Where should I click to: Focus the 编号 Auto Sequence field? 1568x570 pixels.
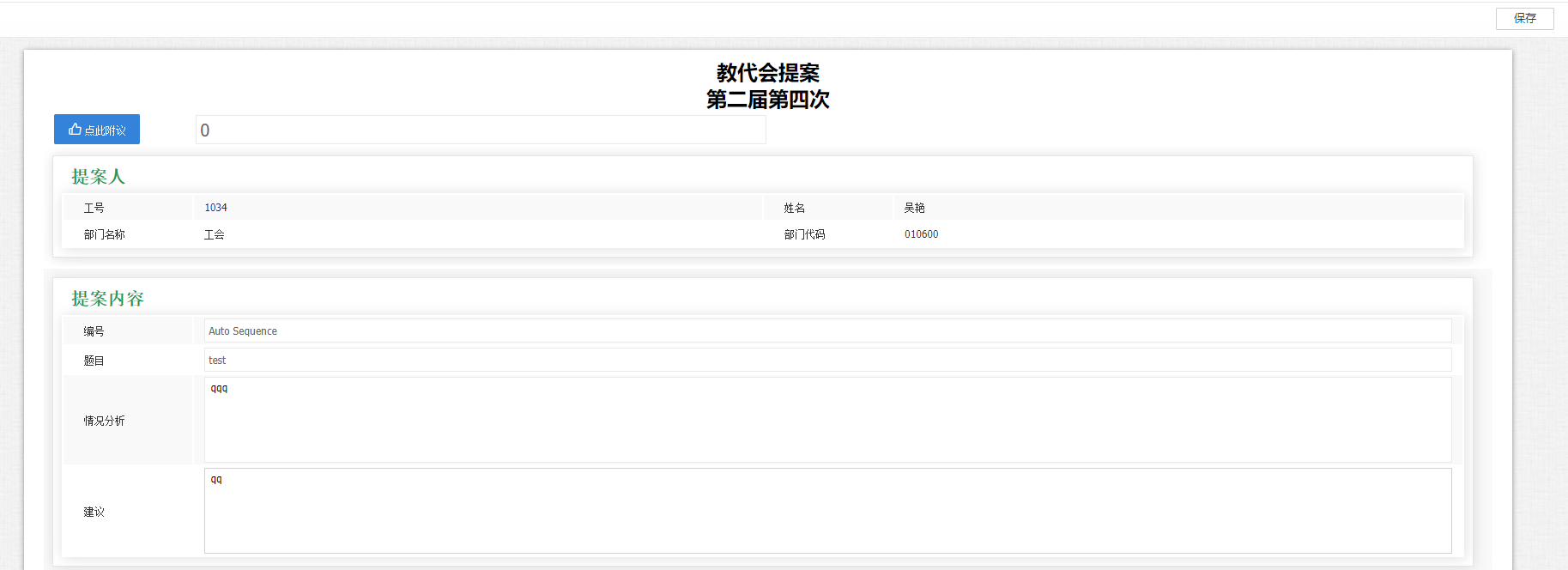826,331
